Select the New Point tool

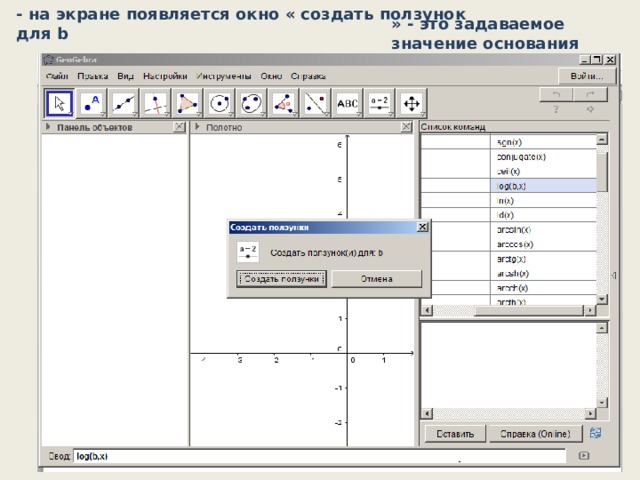click(92, 103)
